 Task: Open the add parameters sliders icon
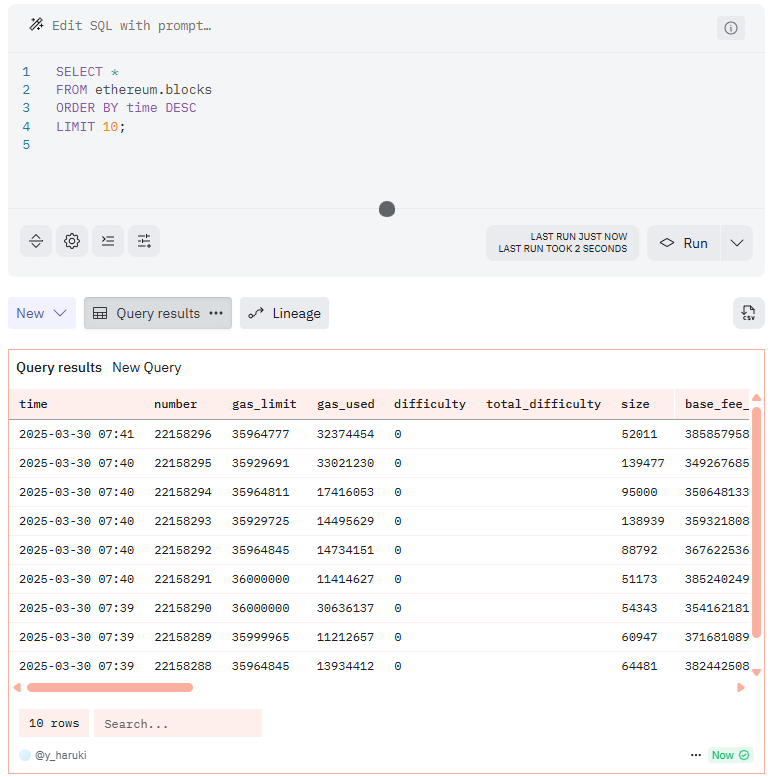pos(144,241)
